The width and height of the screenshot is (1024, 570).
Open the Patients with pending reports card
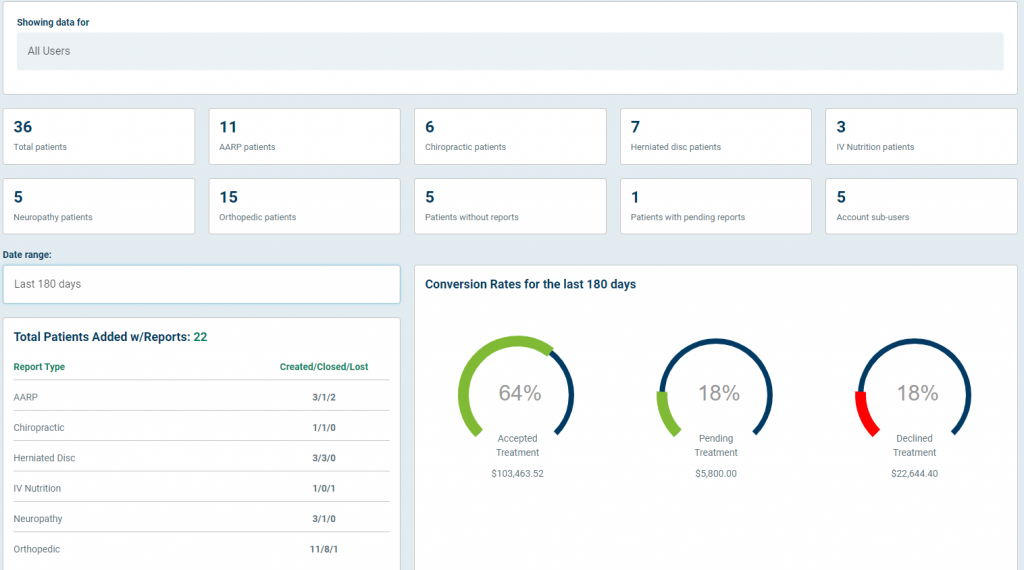pyautogui.click(x=716, y=206)
